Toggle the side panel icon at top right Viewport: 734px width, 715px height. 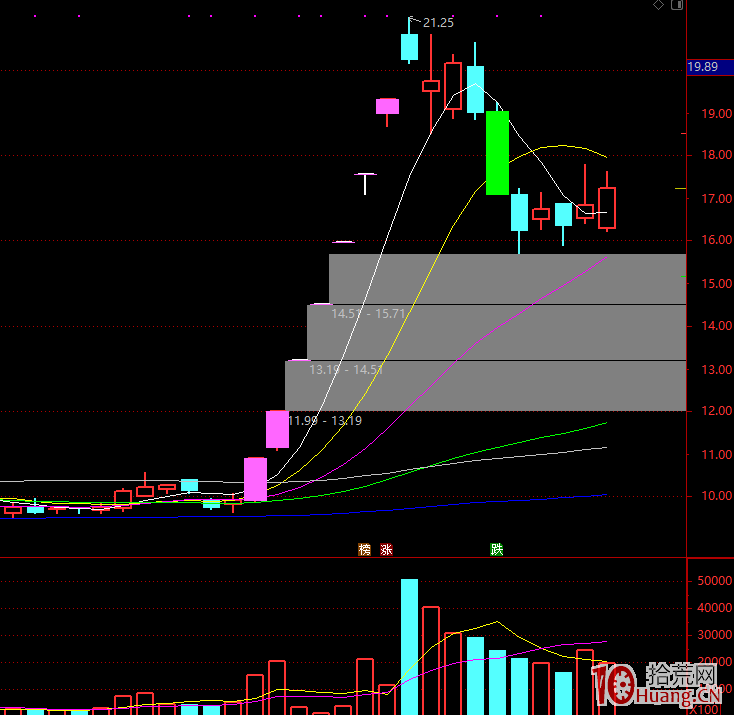677,5
